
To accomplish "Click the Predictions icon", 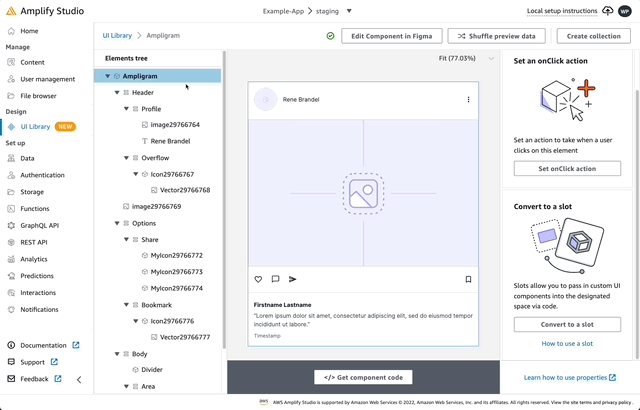I will [x=11, y=276].
